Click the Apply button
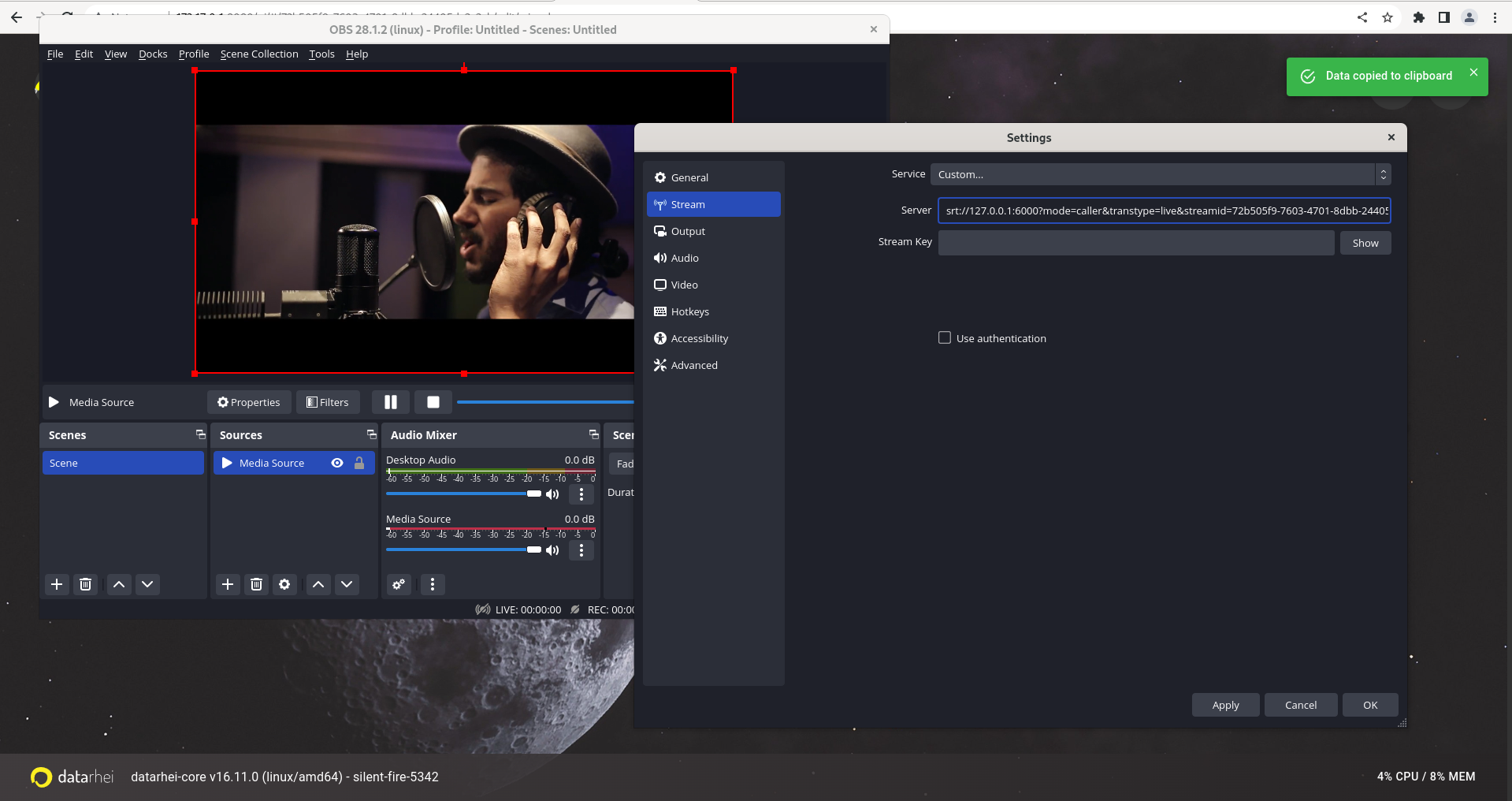The height and width of the screenshot is (801, 1512). [1224, 705]
